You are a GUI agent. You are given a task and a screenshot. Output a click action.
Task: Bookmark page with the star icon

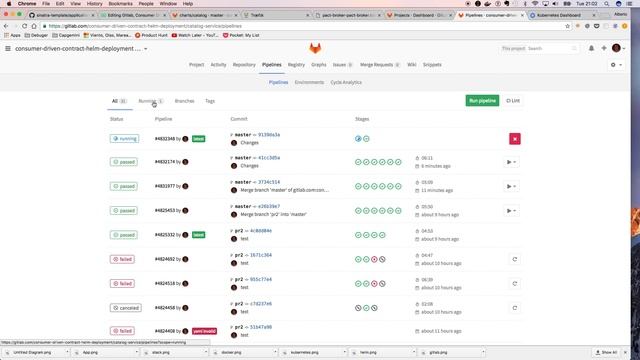567,26
